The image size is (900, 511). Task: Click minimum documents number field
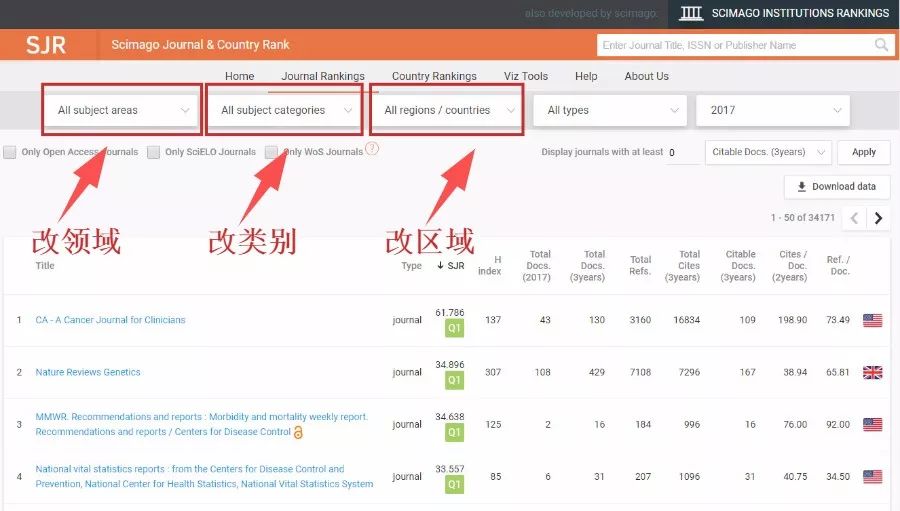click(x=682, y=153)
